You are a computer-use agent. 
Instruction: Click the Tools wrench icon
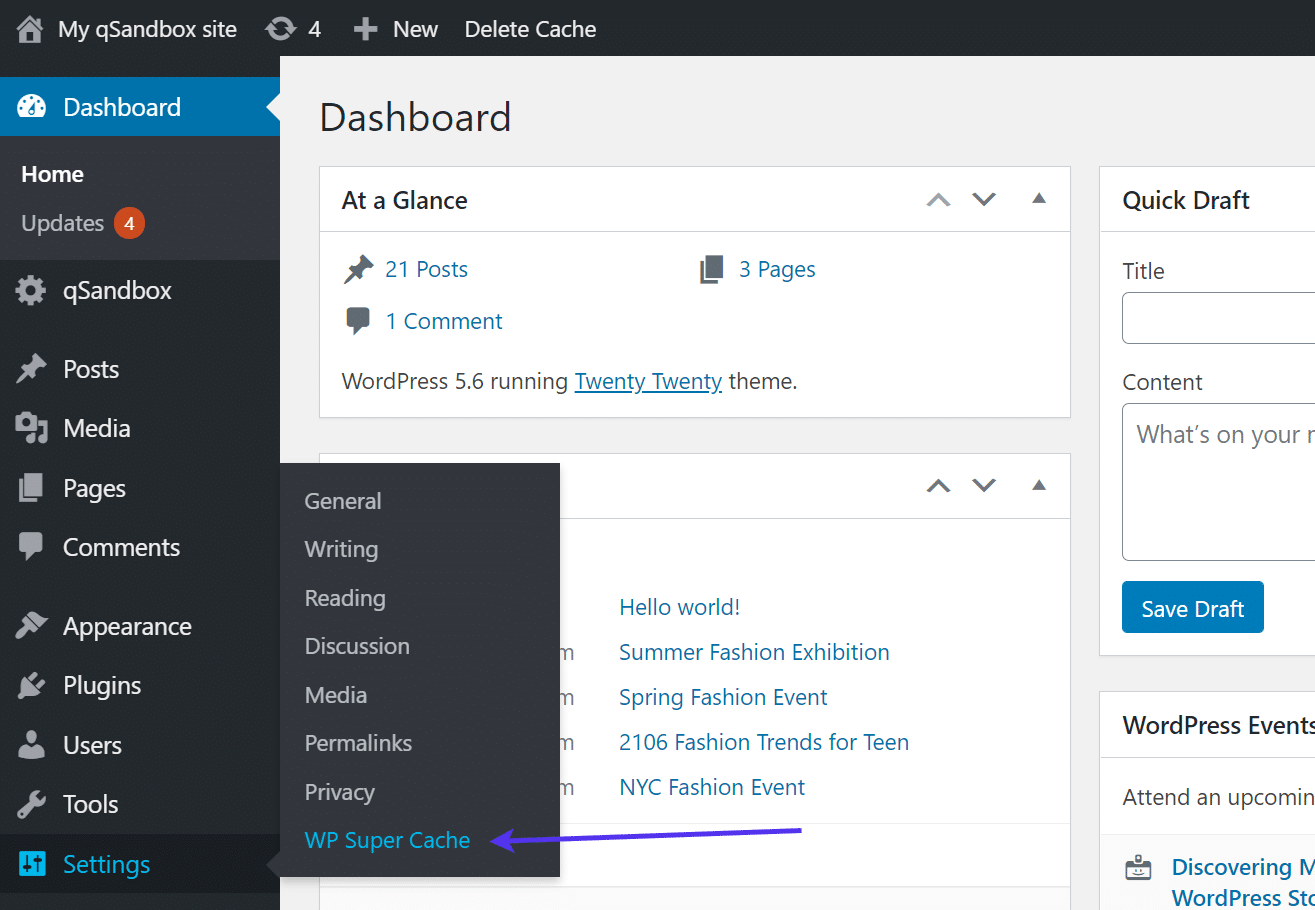coord(33,803)
